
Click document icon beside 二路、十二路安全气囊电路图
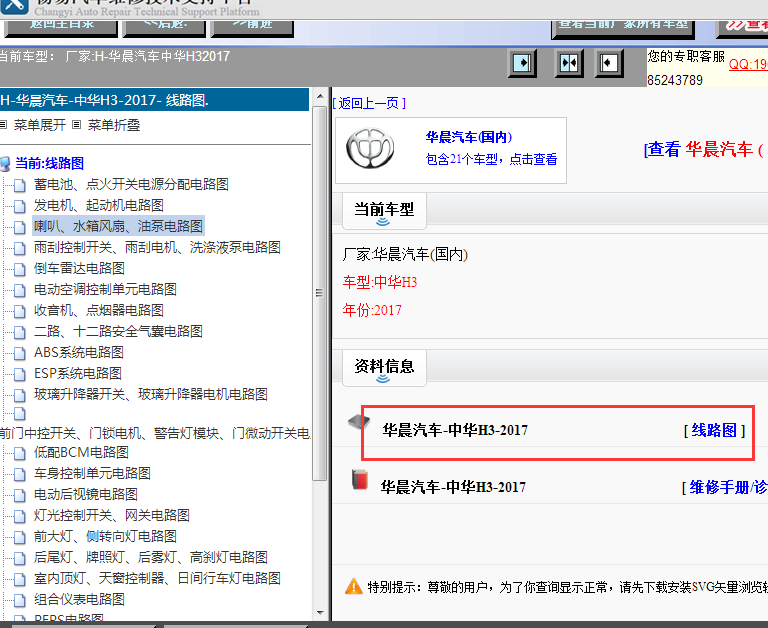pyautogui.click(x=20, y=332)
